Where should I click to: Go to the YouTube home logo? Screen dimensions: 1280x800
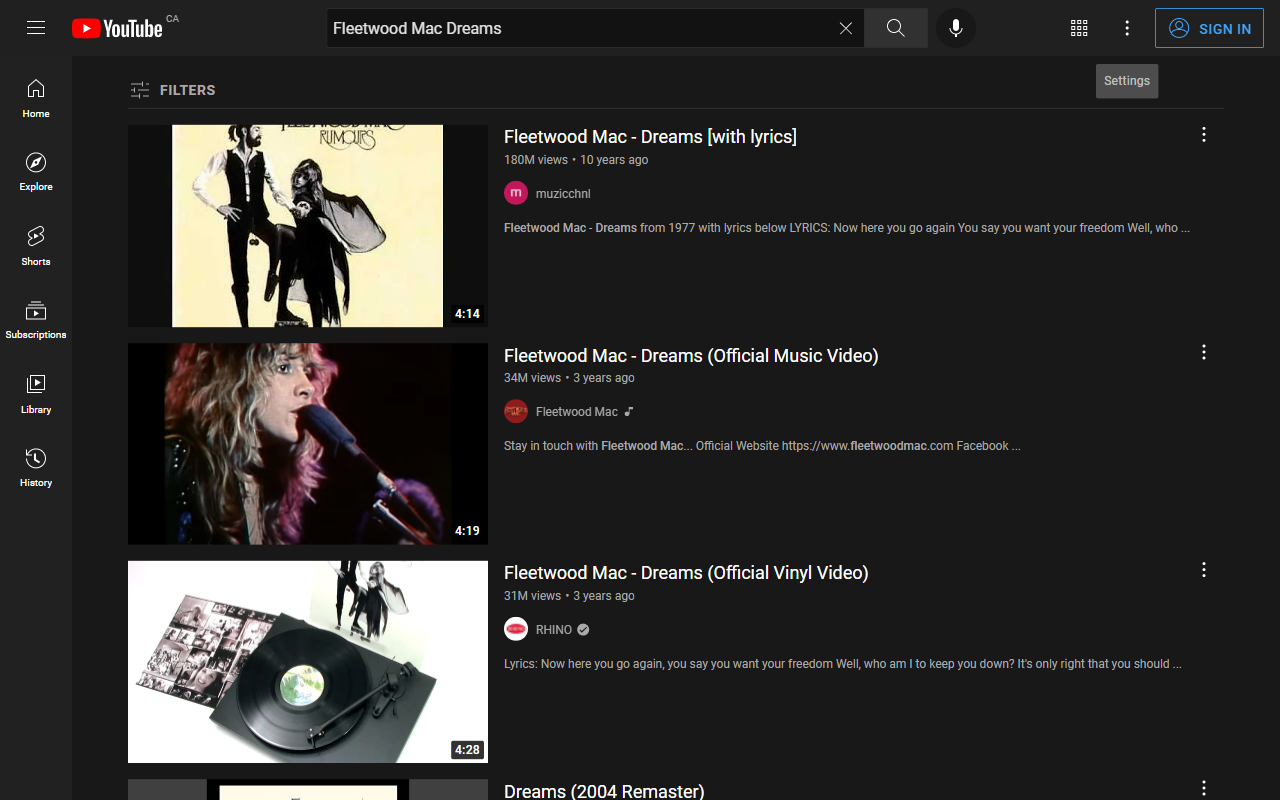pos(117,28)
